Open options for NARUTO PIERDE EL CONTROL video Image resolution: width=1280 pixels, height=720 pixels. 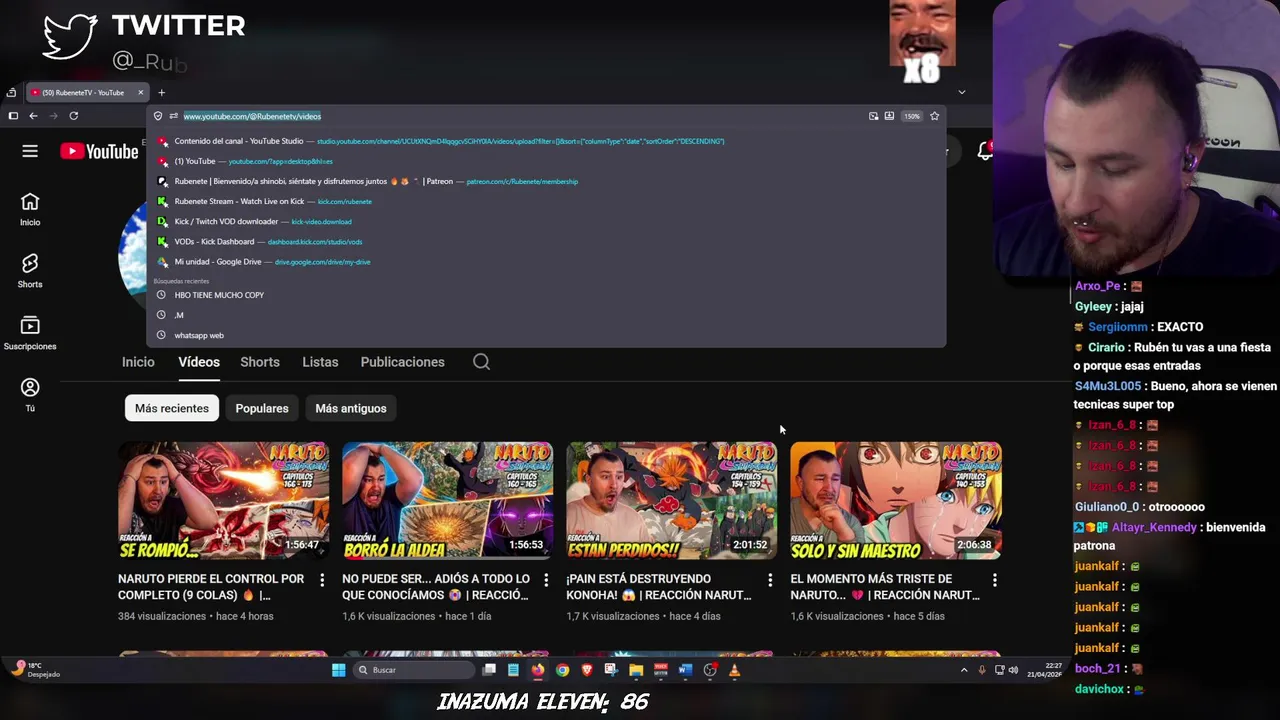point(322,580)
